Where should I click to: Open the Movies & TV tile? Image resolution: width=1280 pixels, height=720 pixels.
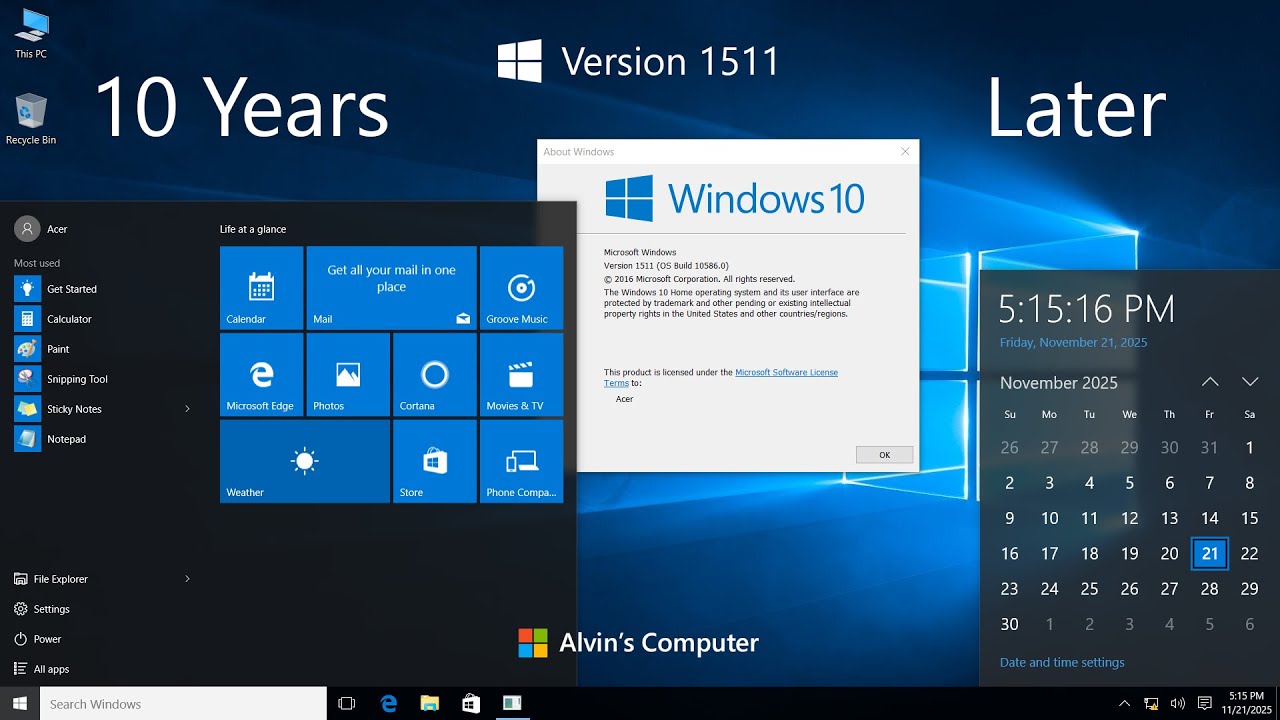(x=521, y=375)
